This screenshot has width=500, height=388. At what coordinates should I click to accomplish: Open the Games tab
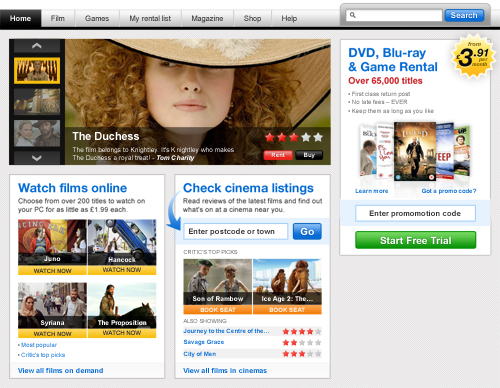(97, 18)
